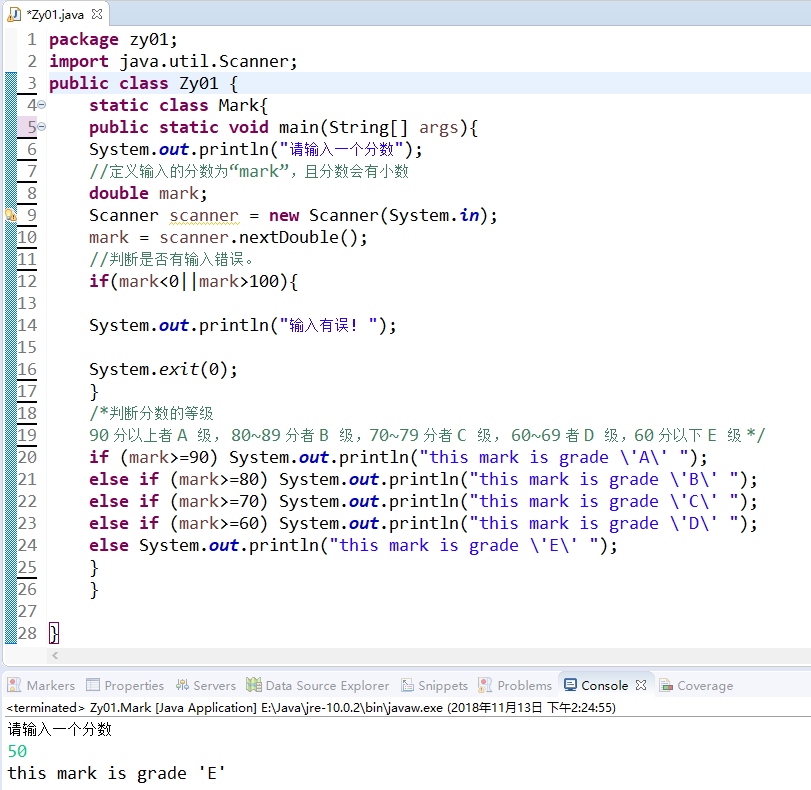
Task: Click the green console input '50'
Action: 17,751
